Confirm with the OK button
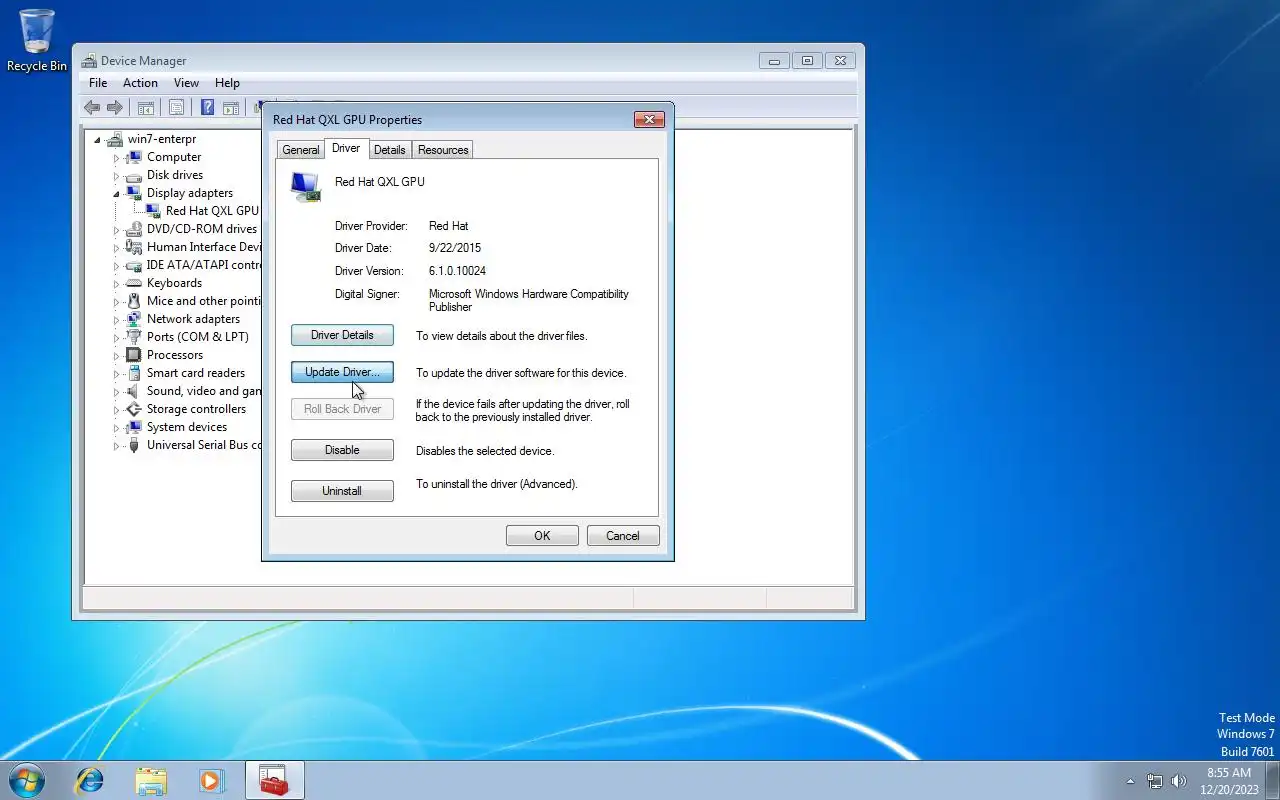1280x800 pixels. pyautogui.click(x=542, y=536)
